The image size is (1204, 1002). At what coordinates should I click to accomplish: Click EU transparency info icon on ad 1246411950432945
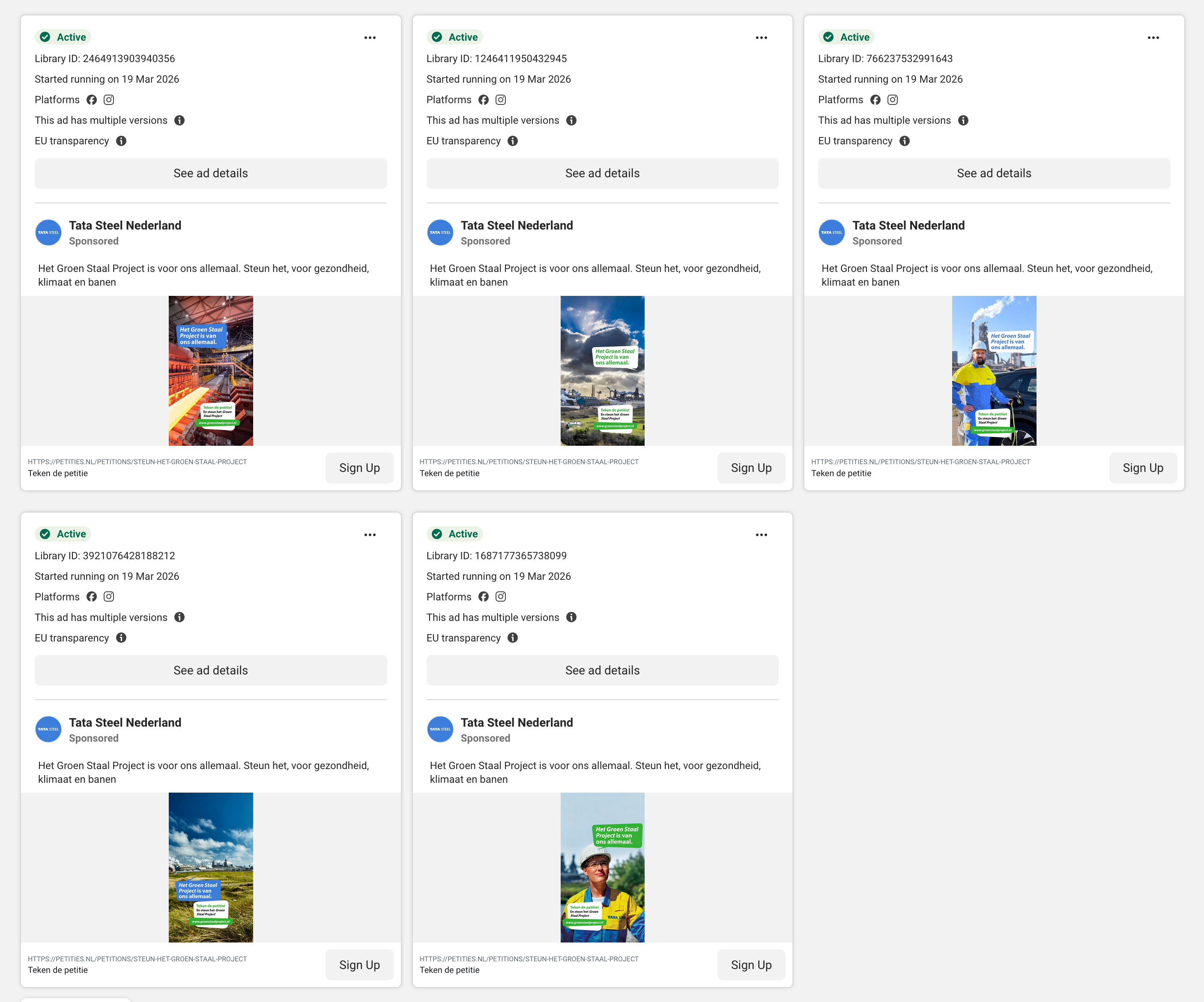[513, 141]
